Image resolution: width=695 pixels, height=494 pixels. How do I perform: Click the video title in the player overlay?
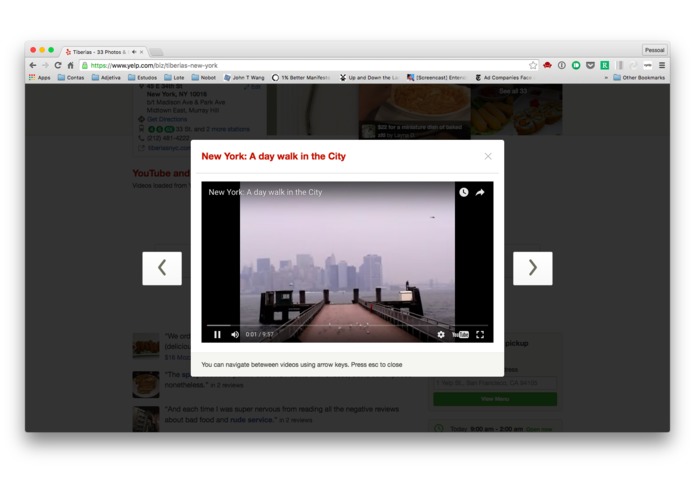click(265, 192)
